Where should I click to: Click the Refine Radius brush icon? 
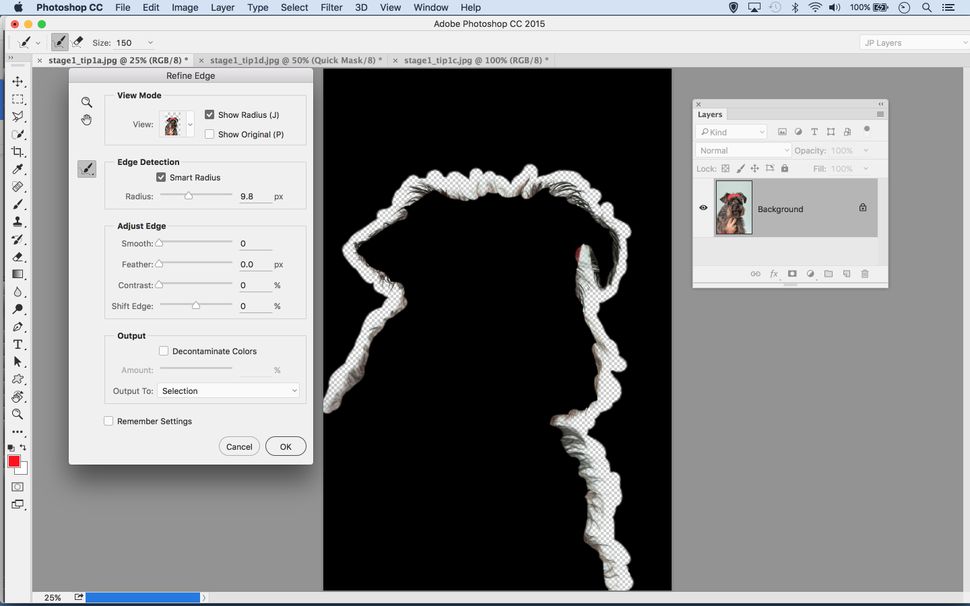coord(86,168)
